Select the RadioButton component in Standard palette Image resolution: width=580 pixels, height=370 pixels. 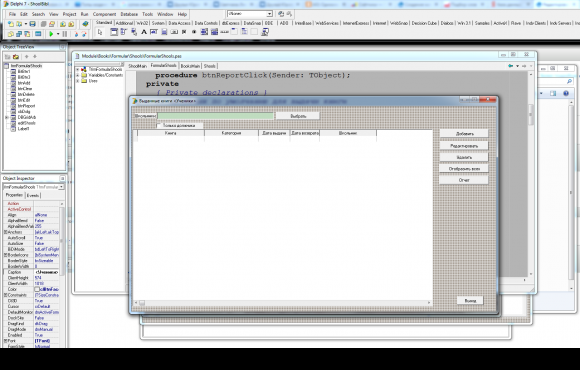194,32
